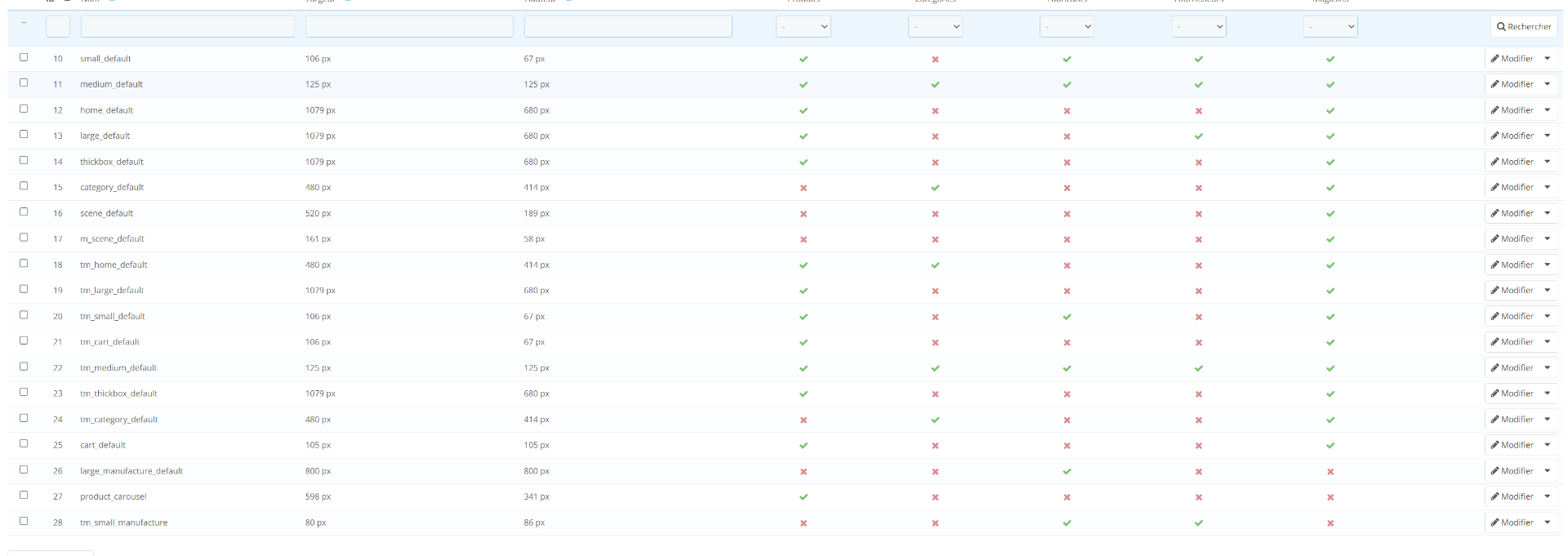The height and width of the screenshot is (556, 1568).
Task: Click Catégories check icon for category_default
Action: [x=935, y=188]
